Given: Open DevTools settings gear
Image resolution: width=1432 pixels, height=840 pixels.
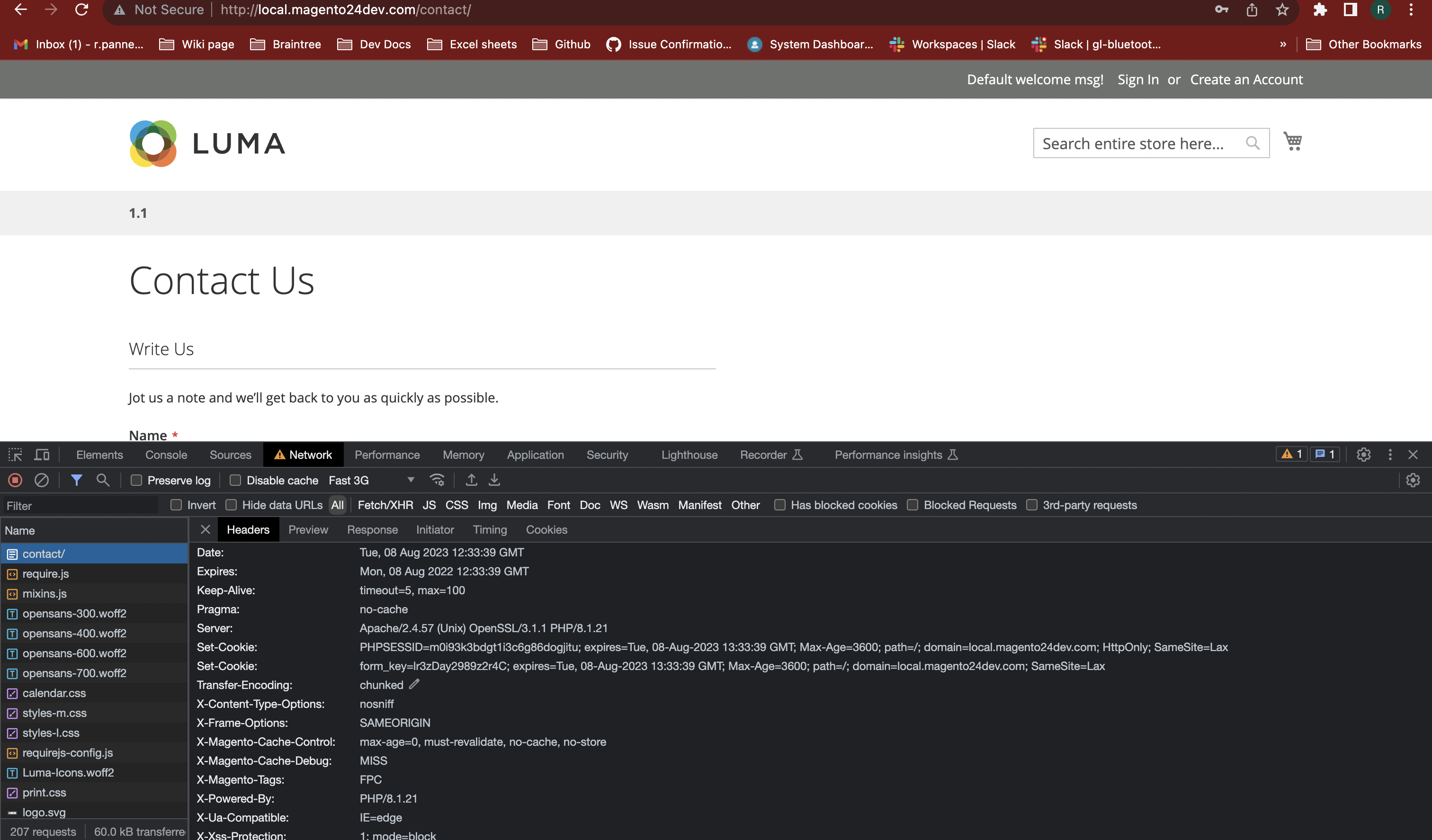Looking at the screenshot, I should (1364, 454).
